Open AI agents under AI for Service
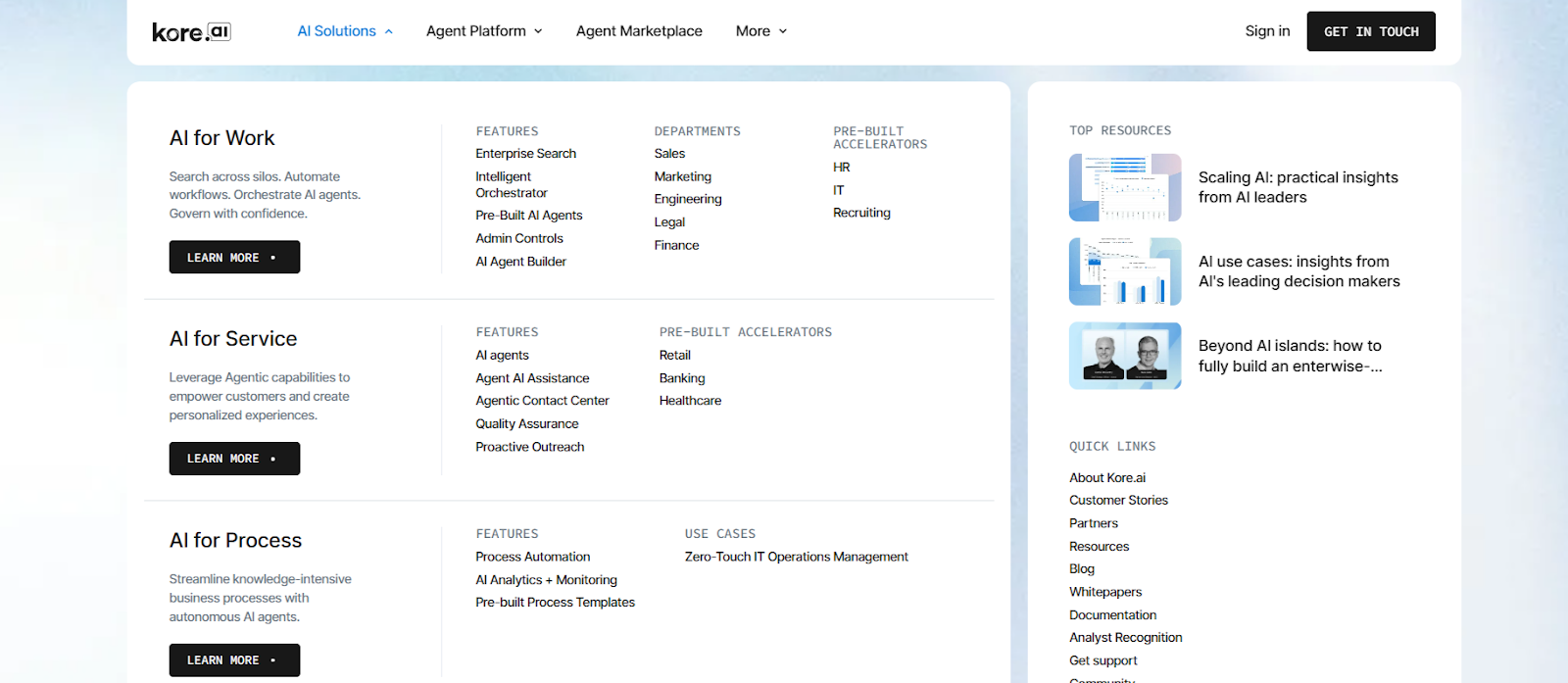 click(x=502, y=356)
